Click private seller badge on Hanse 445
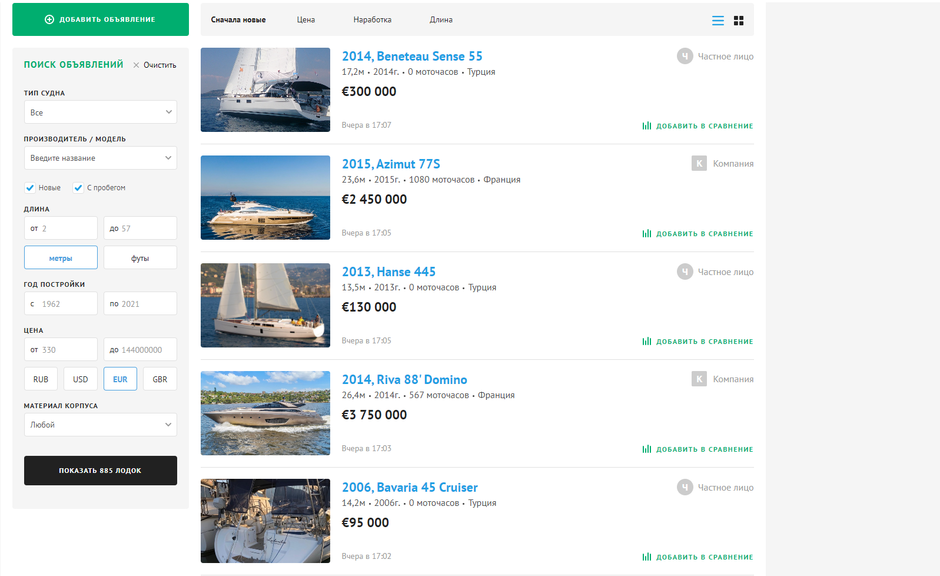This screenshot has width=940, height=576. click(685, 271)
